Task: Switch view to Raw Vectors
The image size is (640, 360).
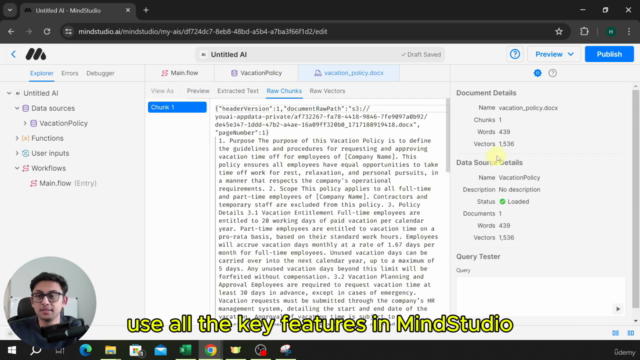Action: 327,91
